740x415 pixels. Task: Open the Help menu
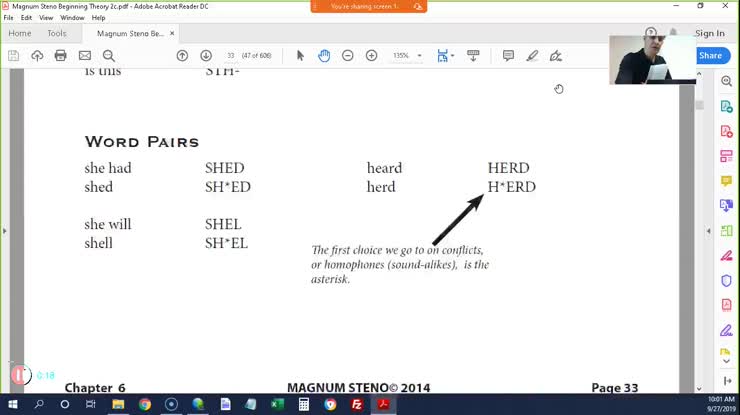tap(98, 17)
